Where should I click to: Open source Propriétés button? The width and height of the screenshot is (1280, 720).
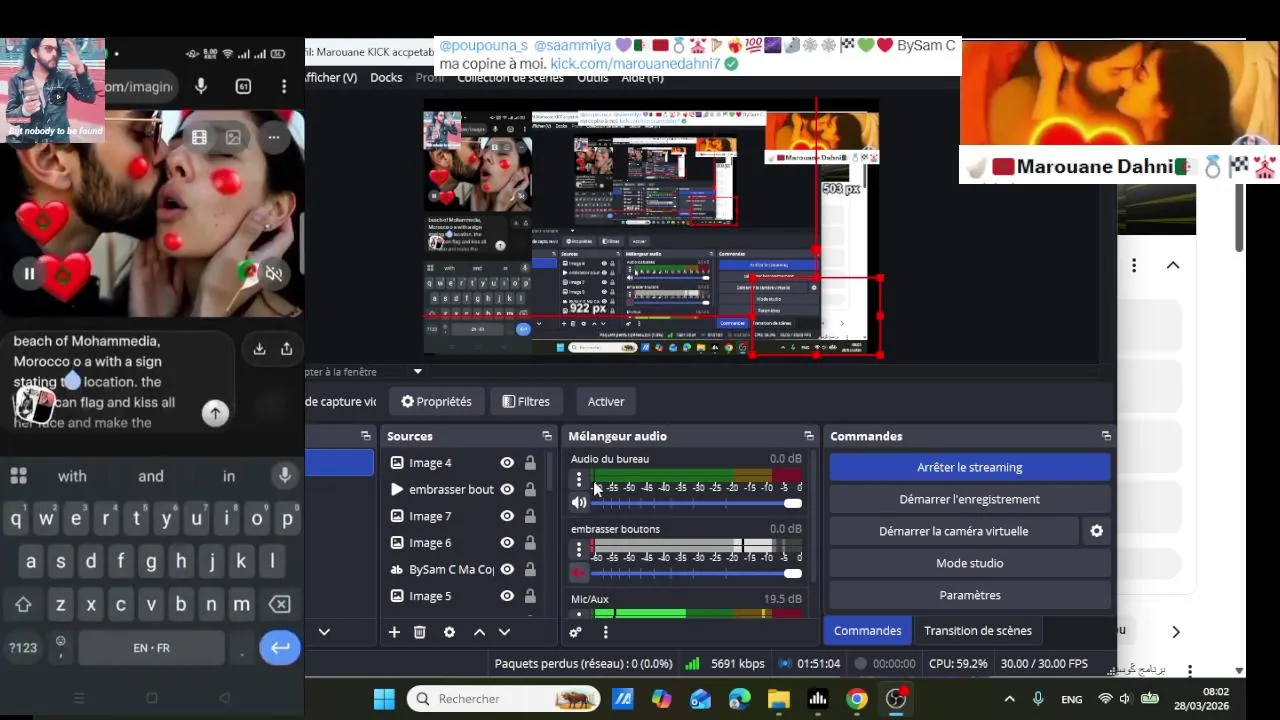coord(436,402)
